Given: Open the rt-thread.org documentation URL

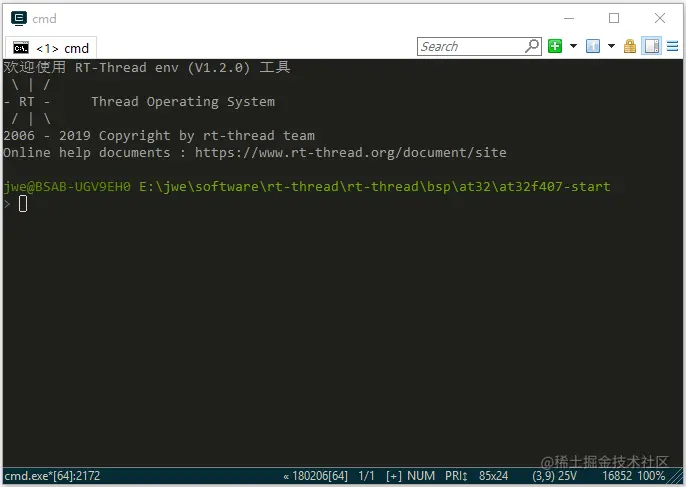Looking at the screenshot, I should click(350, 153).
